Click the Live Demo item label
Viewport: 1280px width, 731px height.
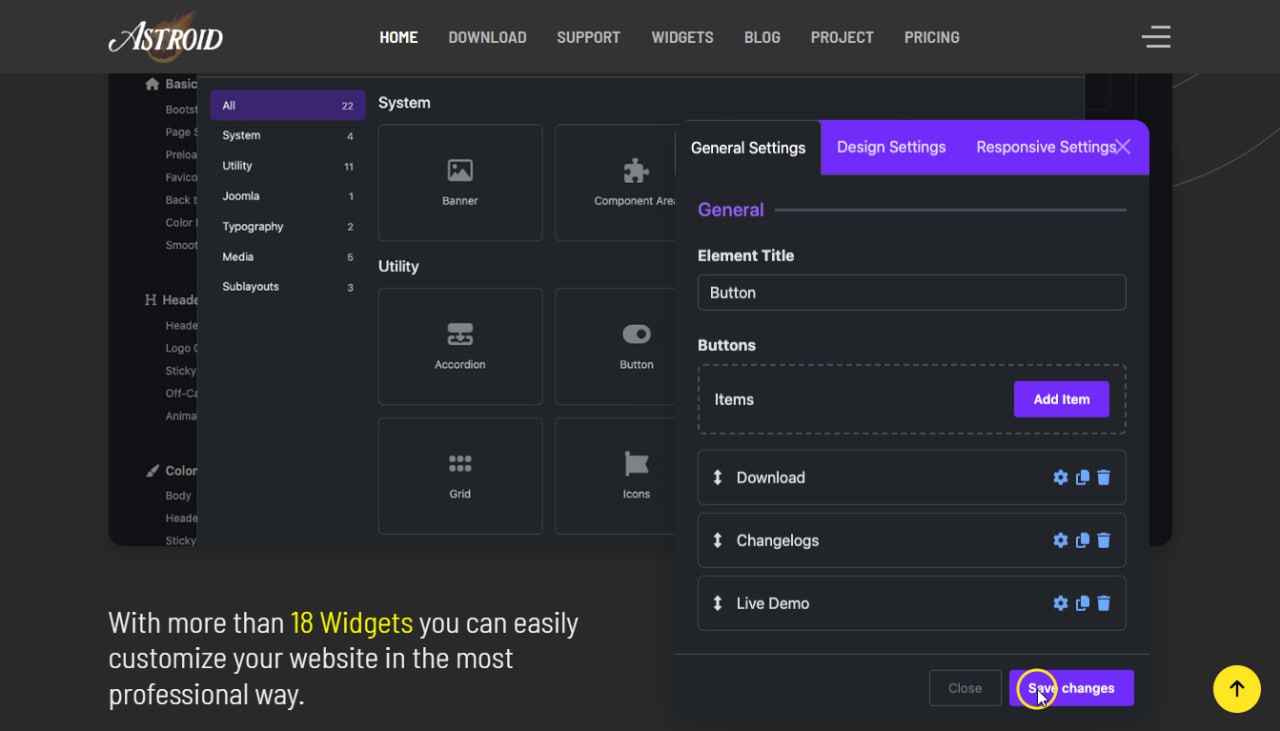pyautogui.click(x=772, y=604)
